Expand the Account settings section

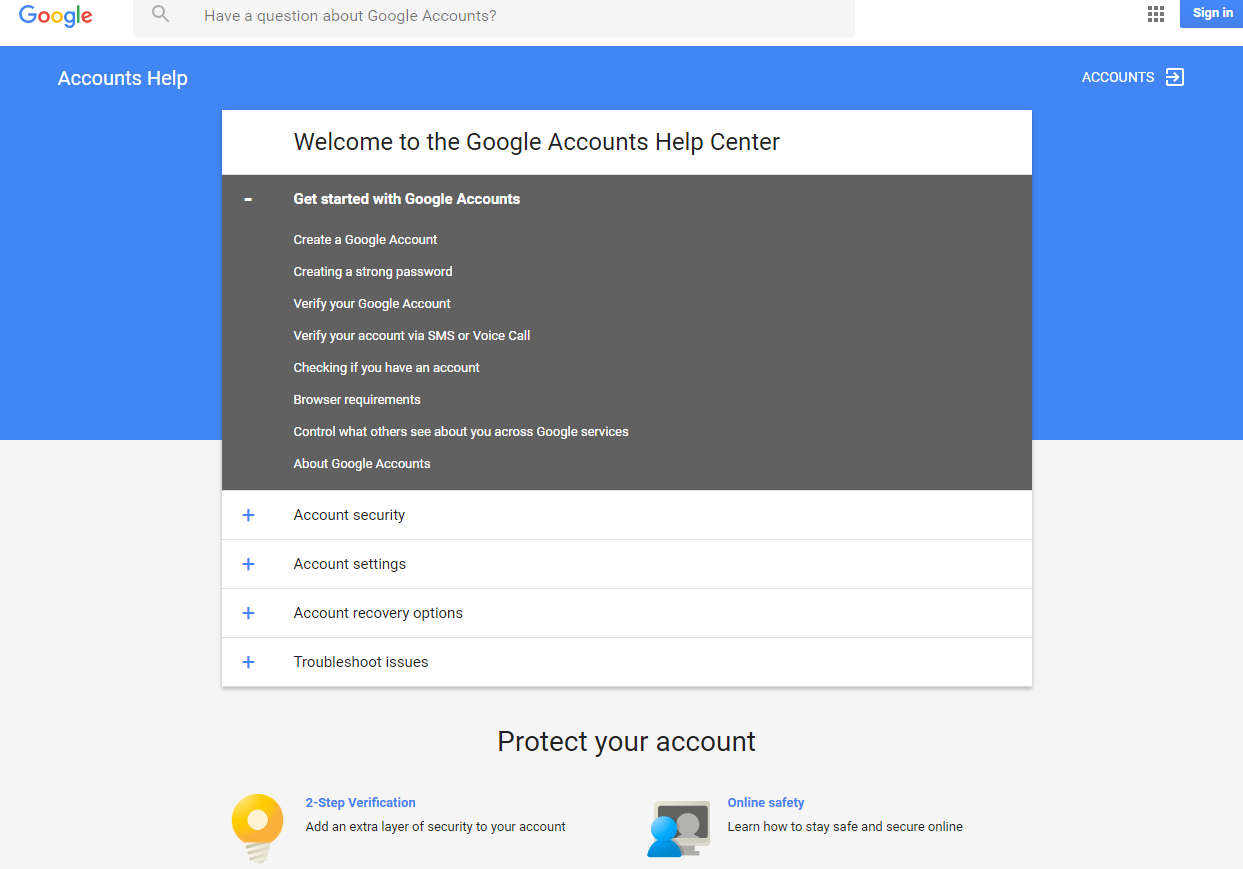tap(248, 564)
